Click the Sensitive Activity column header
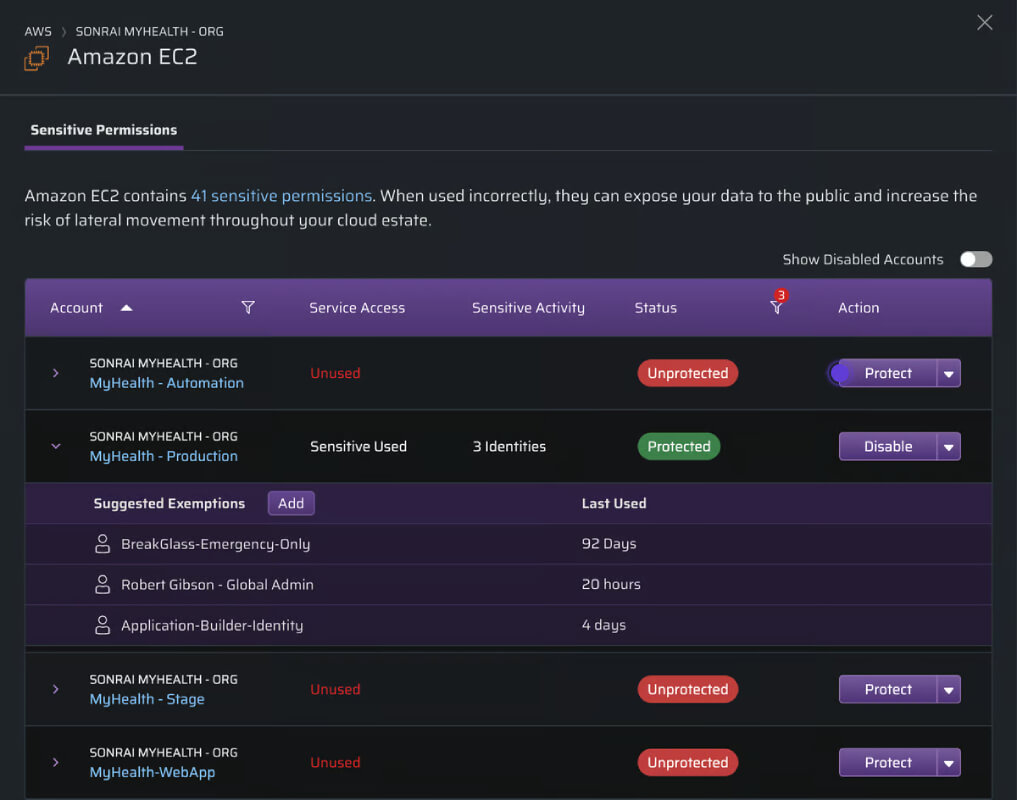1017x800 pixels. pyautogui.click(x=528, y=308)
